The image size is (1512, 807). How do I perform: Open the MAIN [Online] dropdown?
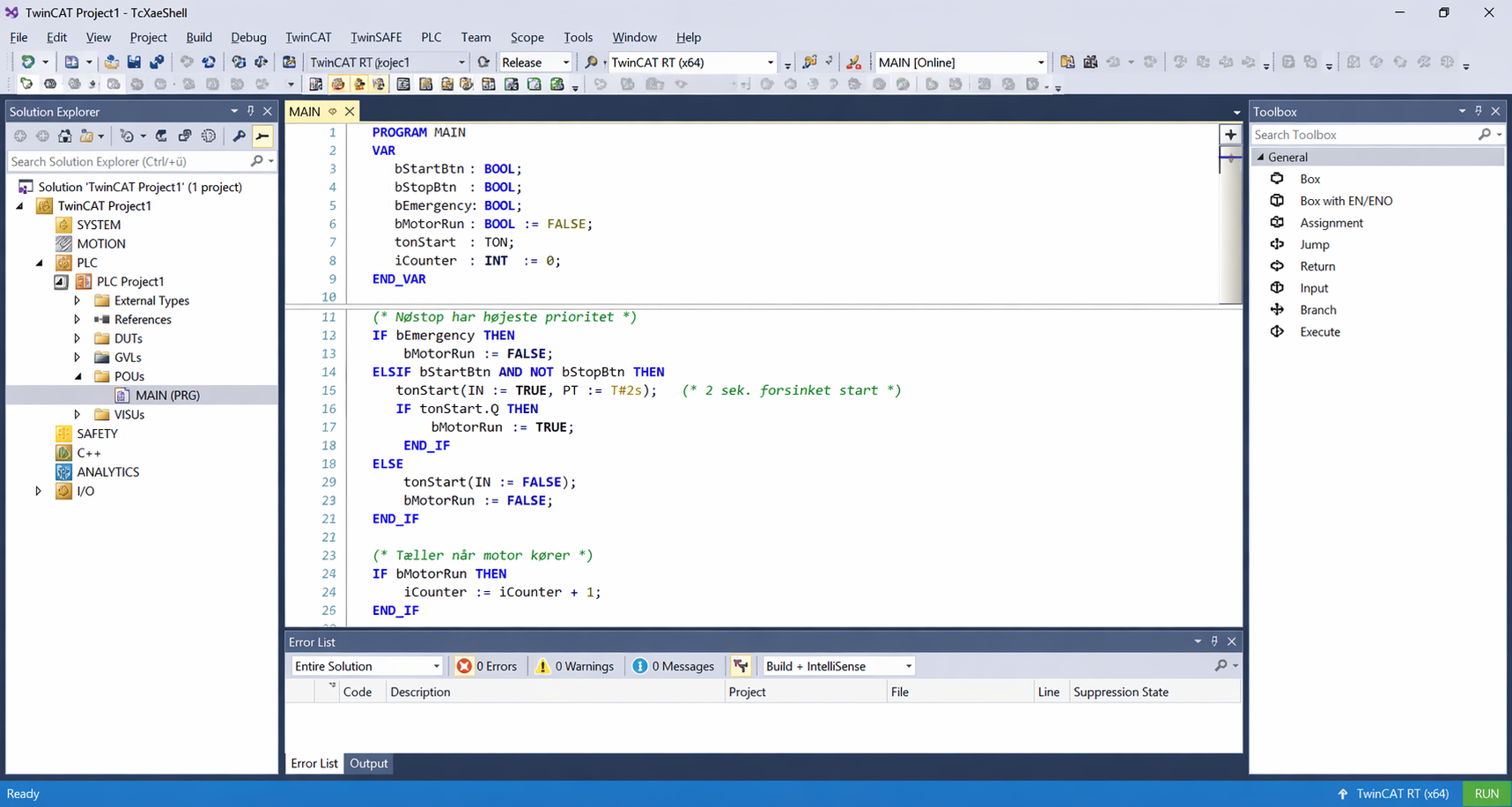[1041, 63]
